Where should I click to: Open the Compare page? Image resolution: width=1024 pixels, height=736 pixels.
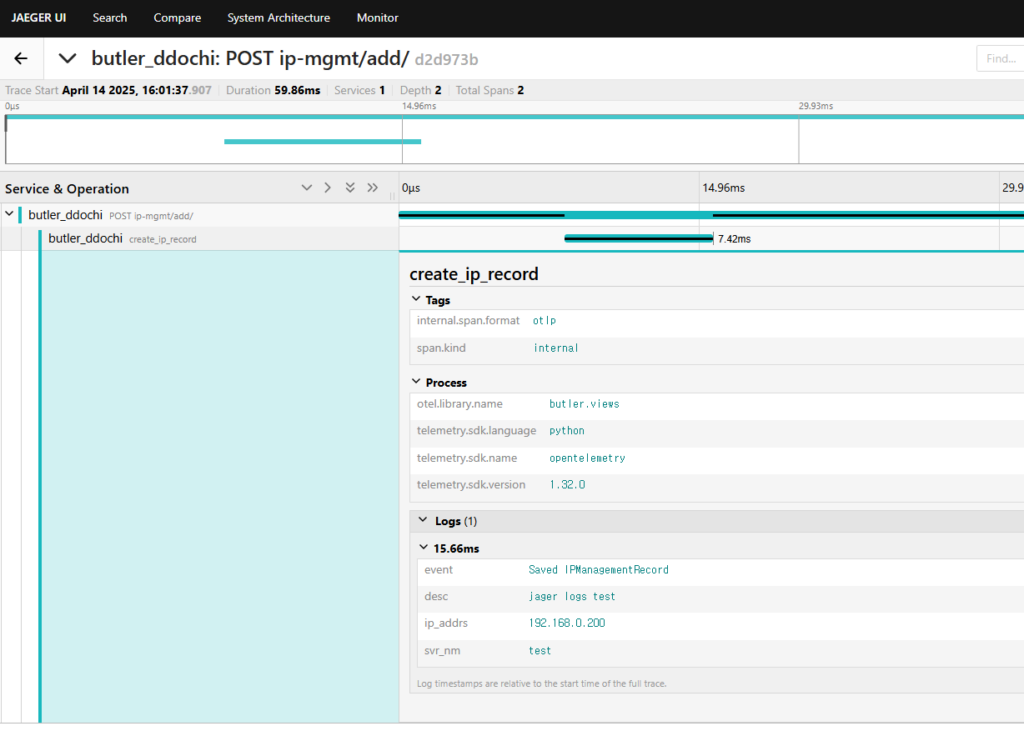pyautogui.click(x=177, y=18)
